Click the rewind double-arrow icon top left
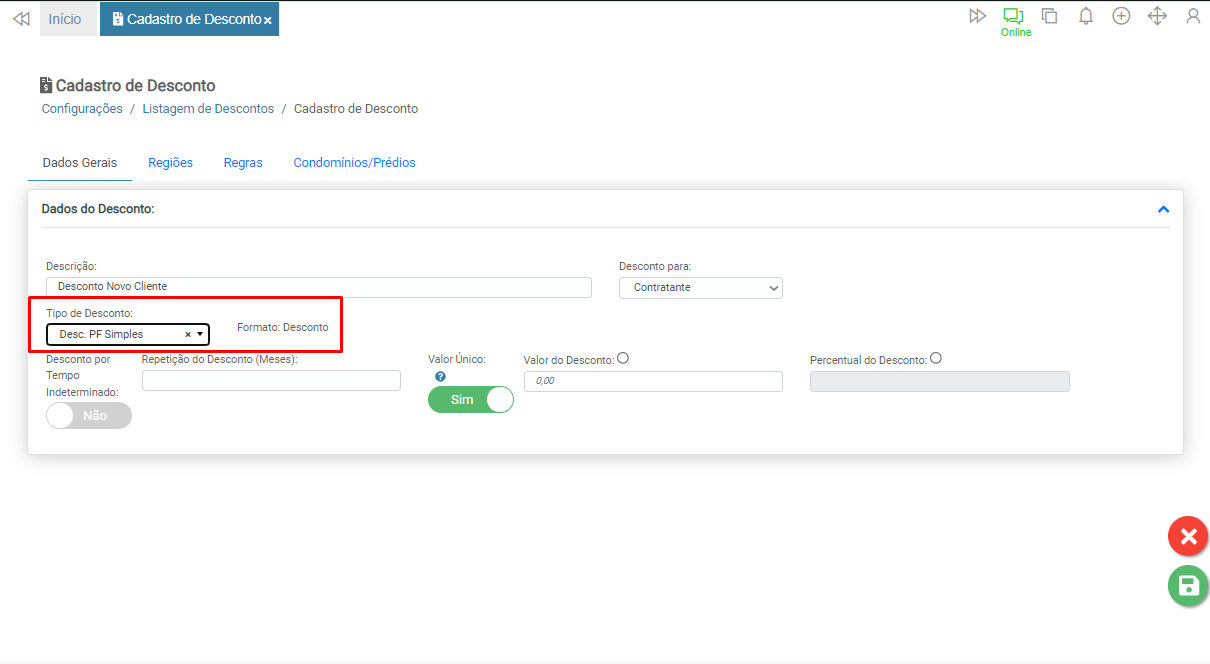The image size is (1210, 664). click(21, 19)
